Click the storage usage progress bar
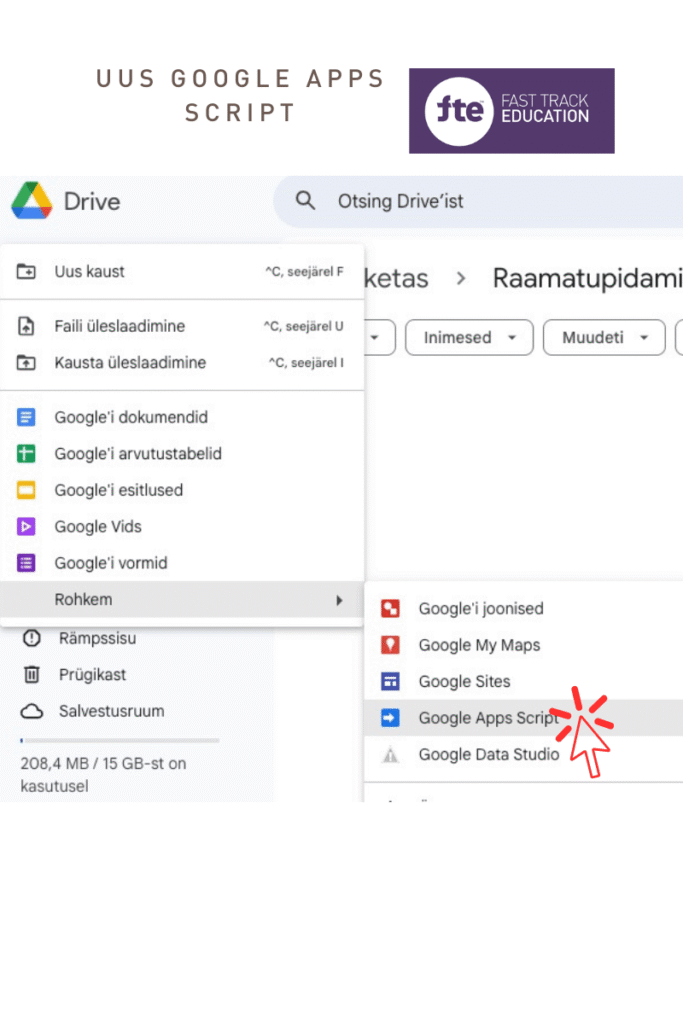The height and width of the screenshot is (1024, 683). 119,741
